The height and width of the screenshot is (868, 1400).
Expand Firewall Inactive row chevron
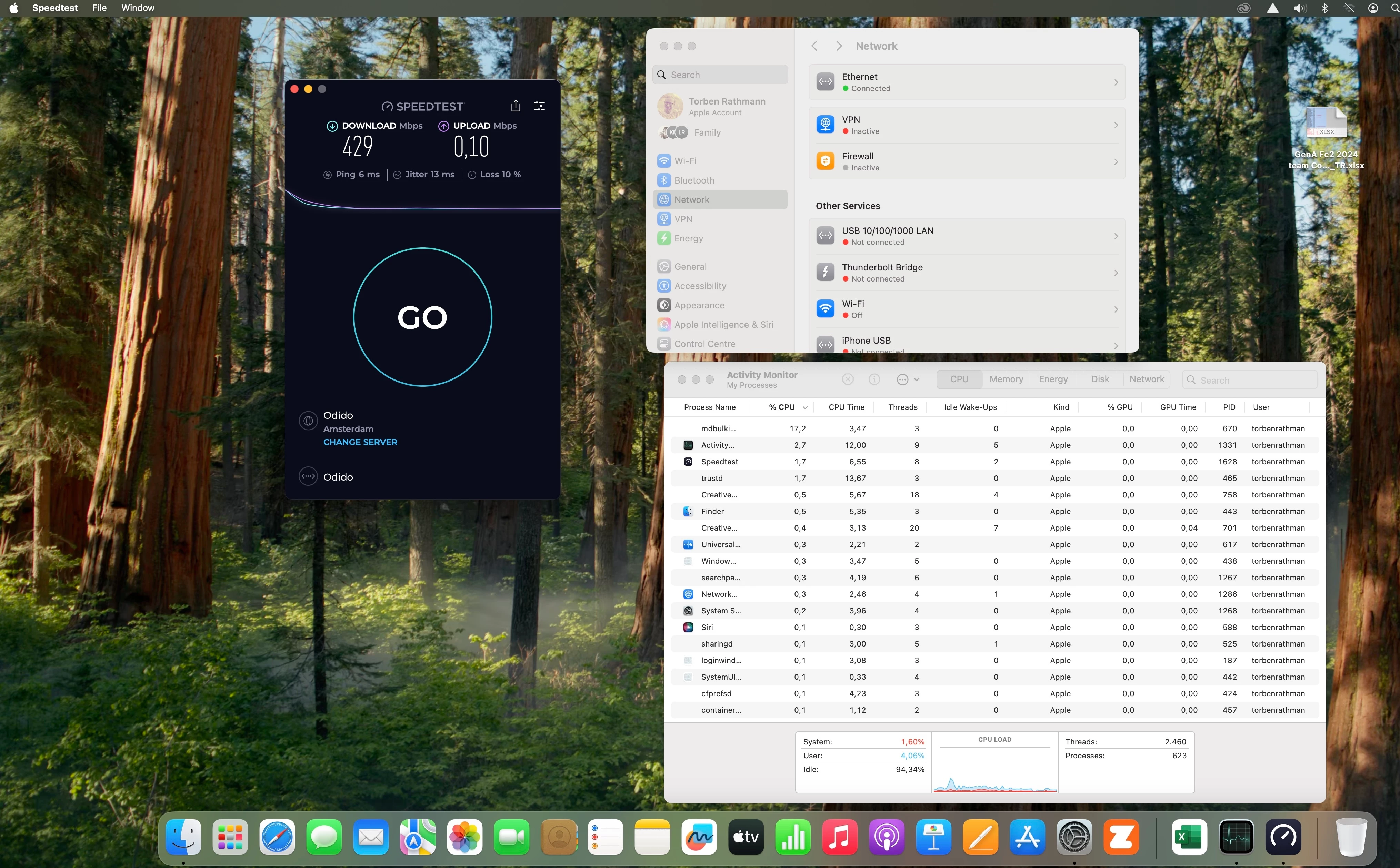click(1116, 162)
